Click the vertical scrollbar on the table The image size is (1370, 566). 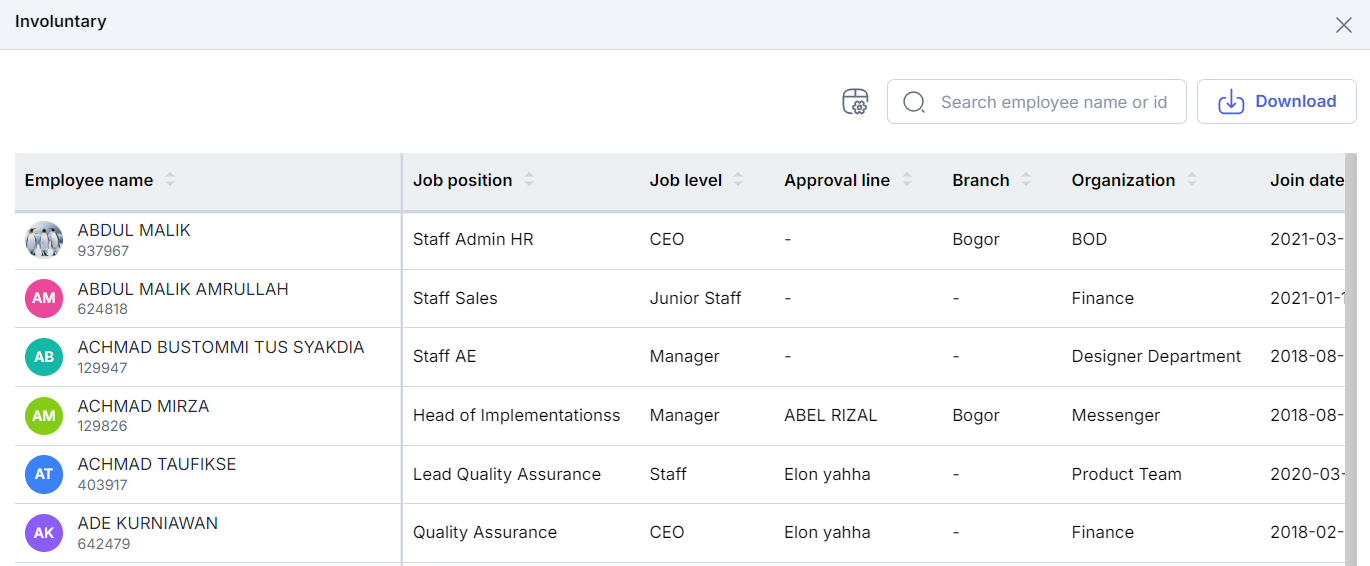pyautogui.click(x=1351, y=359)
